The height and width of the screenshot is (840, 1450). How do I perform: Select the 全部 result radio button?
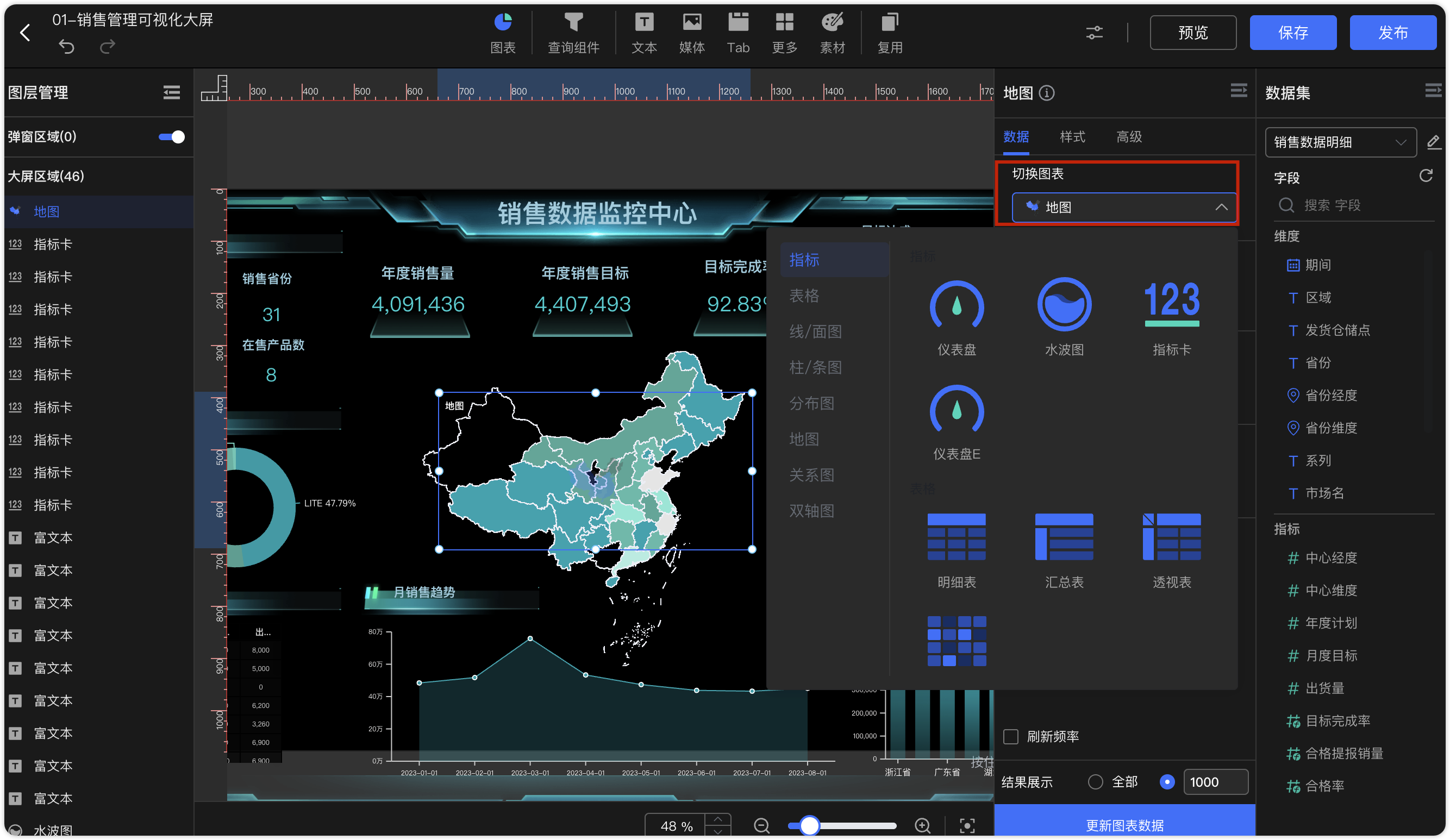point(1095,782)
